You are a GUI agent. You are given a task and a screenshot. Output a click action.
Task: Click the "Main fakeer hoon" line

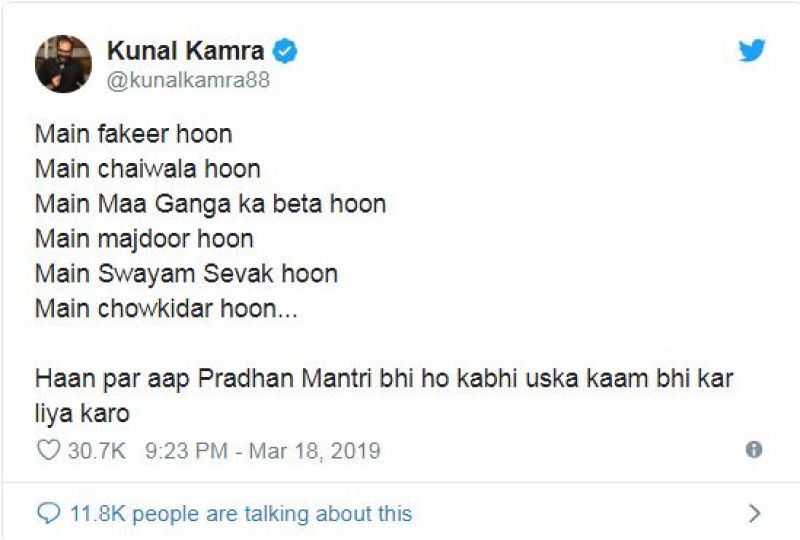pyautogui.click(x=134, y=134)
